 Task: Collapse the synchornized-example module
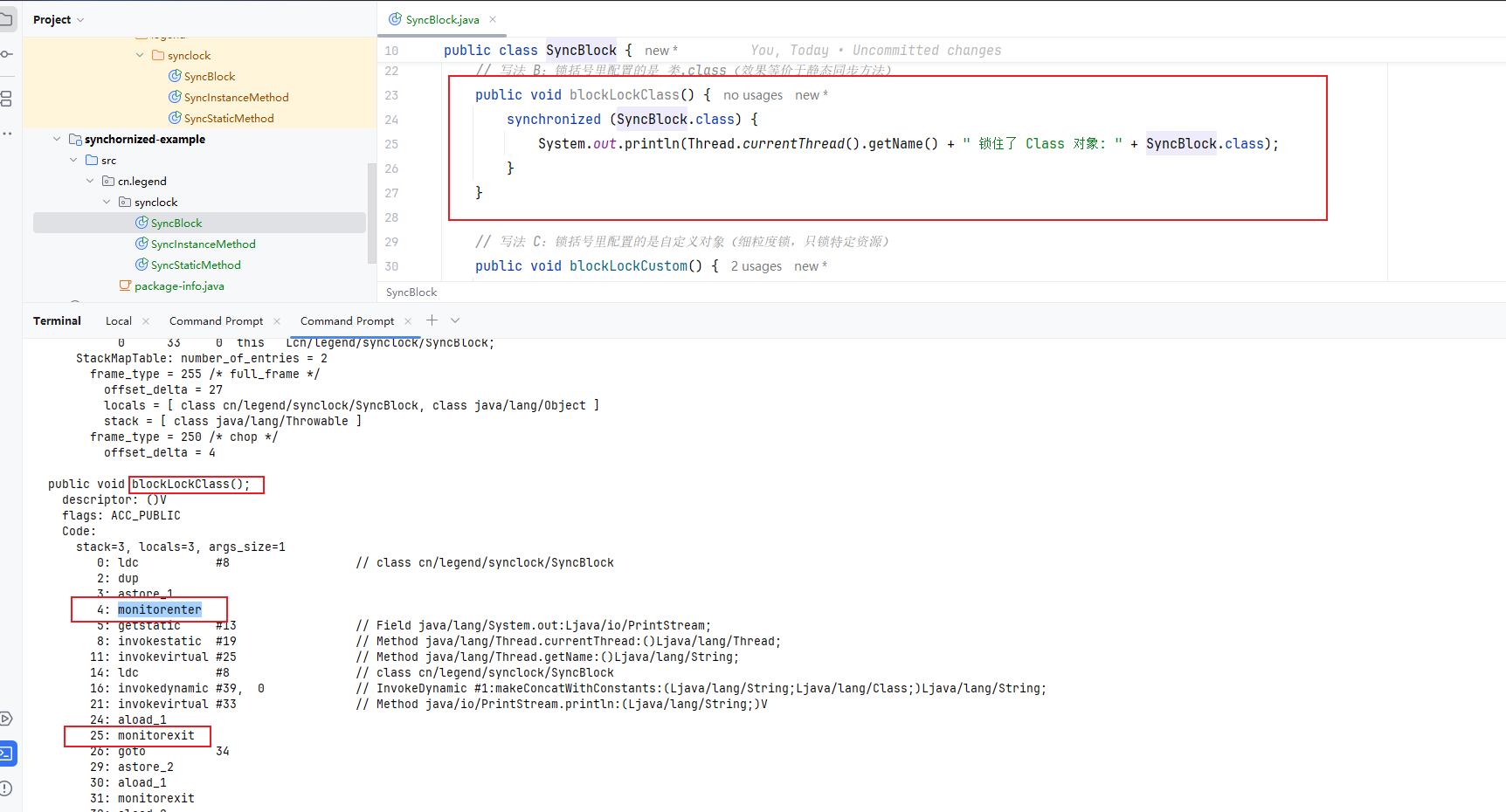57,139
